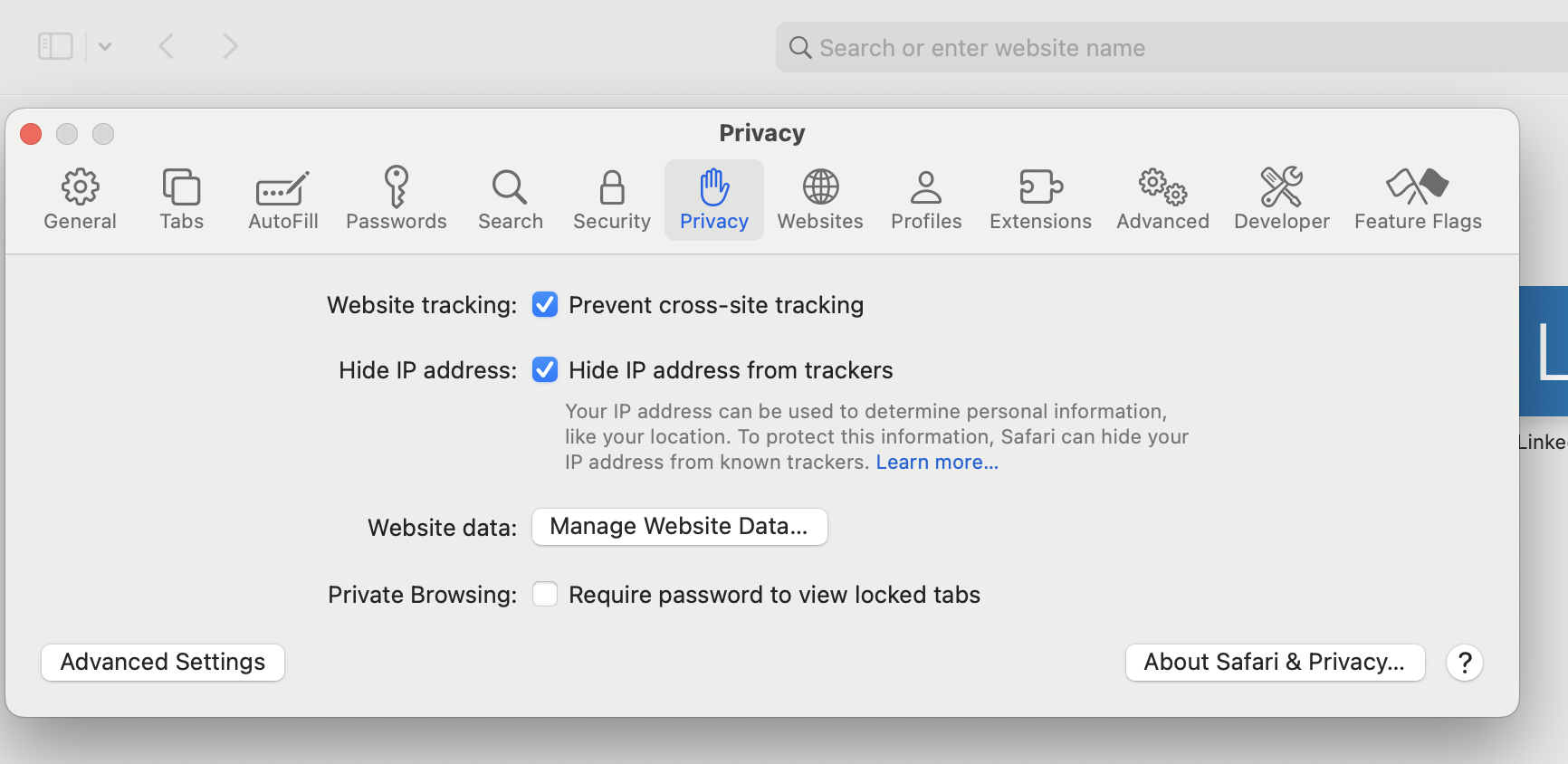Select the Privacy hand icon tab
The image size is (1568, 764).
point(714,200)
